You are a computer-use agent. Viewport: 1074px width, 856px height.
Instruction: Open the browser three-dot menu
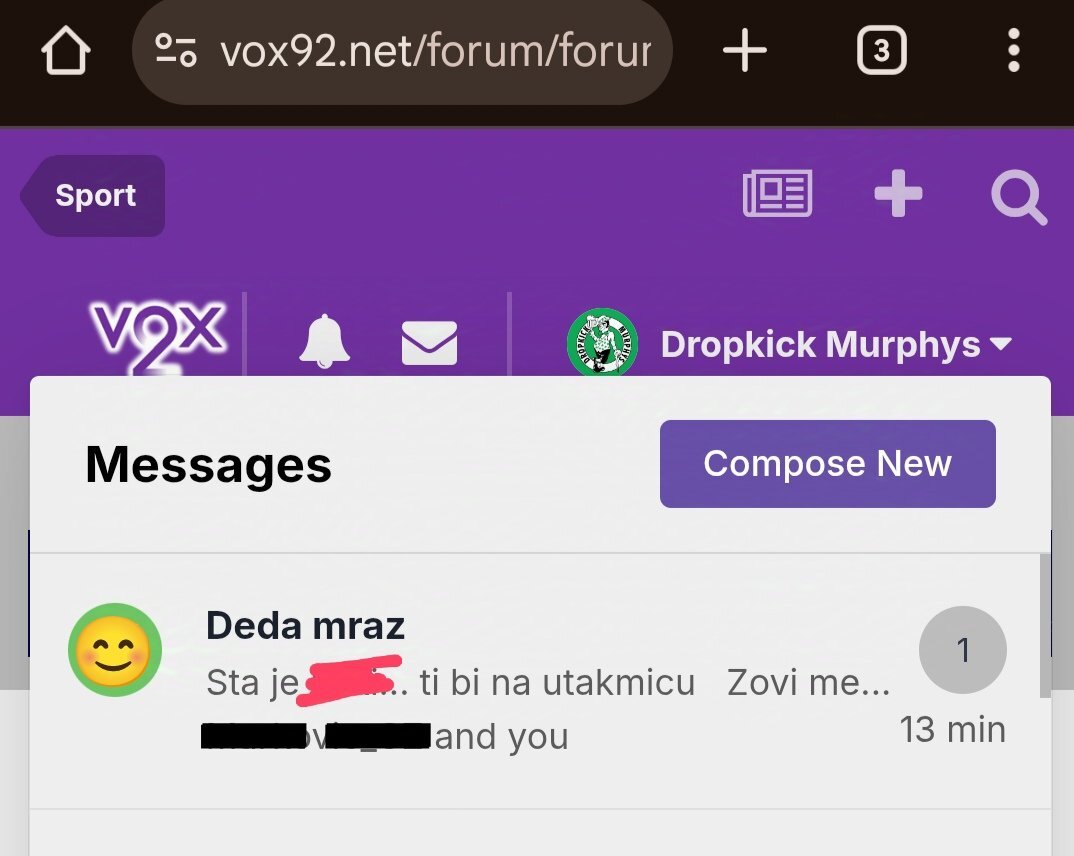[1014, 50]
